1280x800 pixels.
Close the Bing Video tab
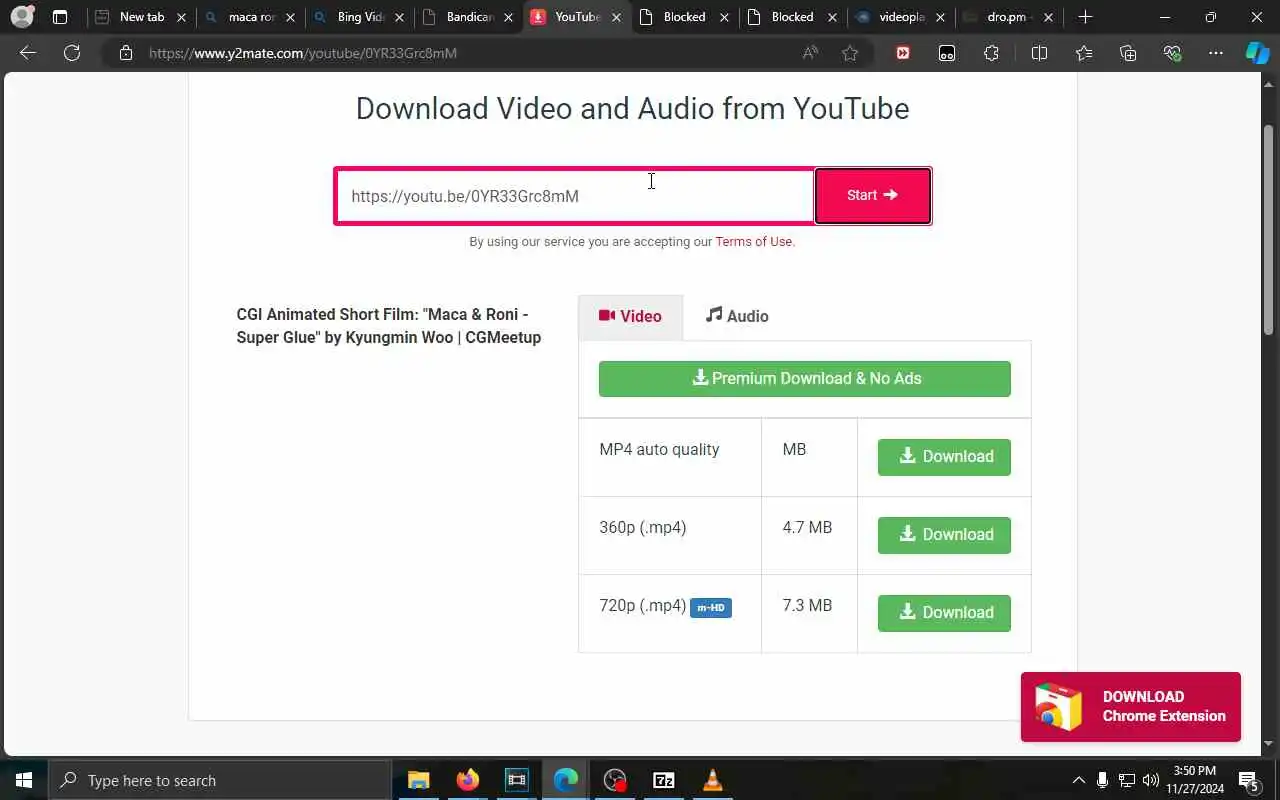pos(399,17)
